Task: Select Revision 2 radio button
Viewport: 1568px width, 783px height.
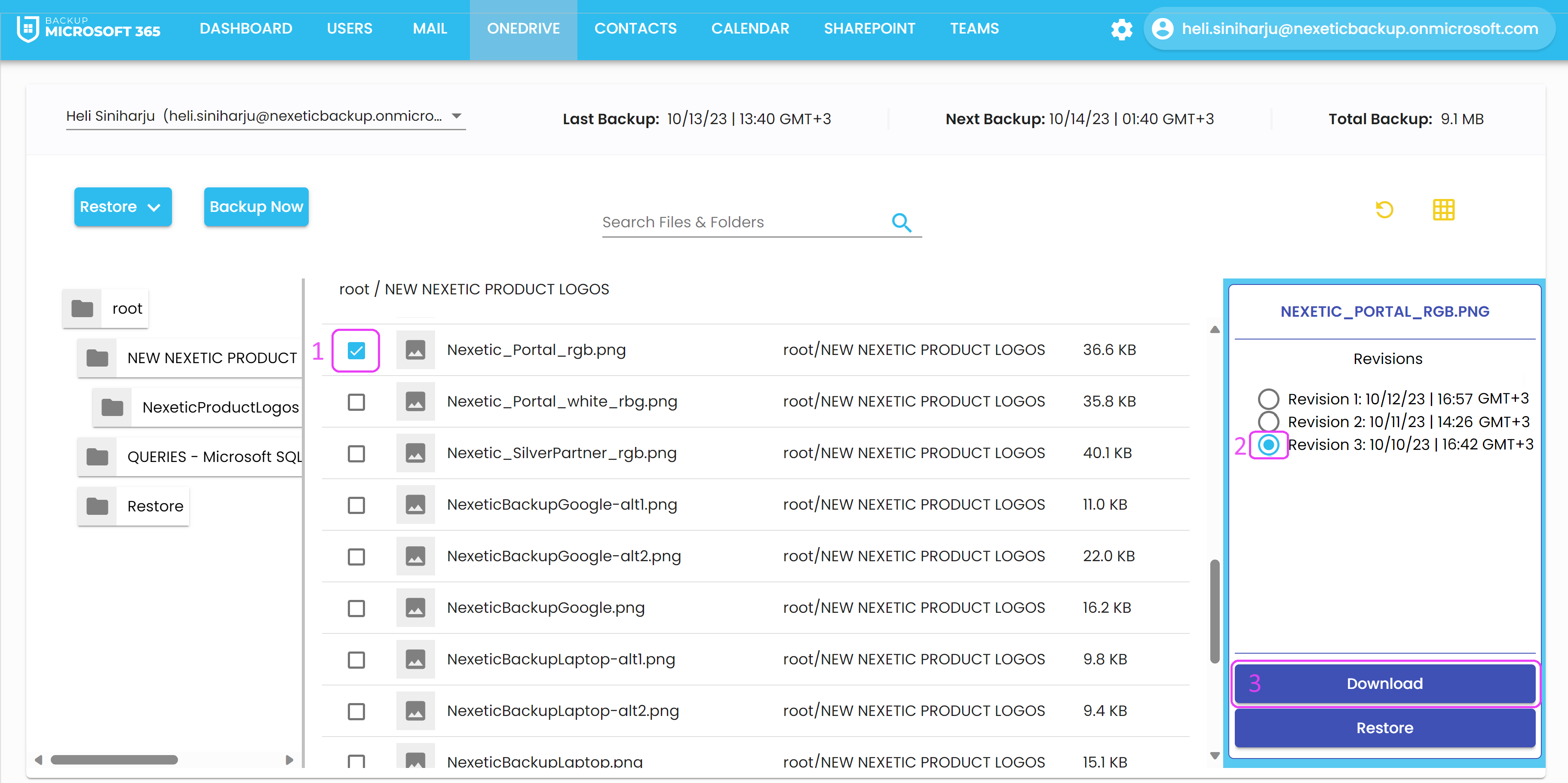Action: point(1268,422)
